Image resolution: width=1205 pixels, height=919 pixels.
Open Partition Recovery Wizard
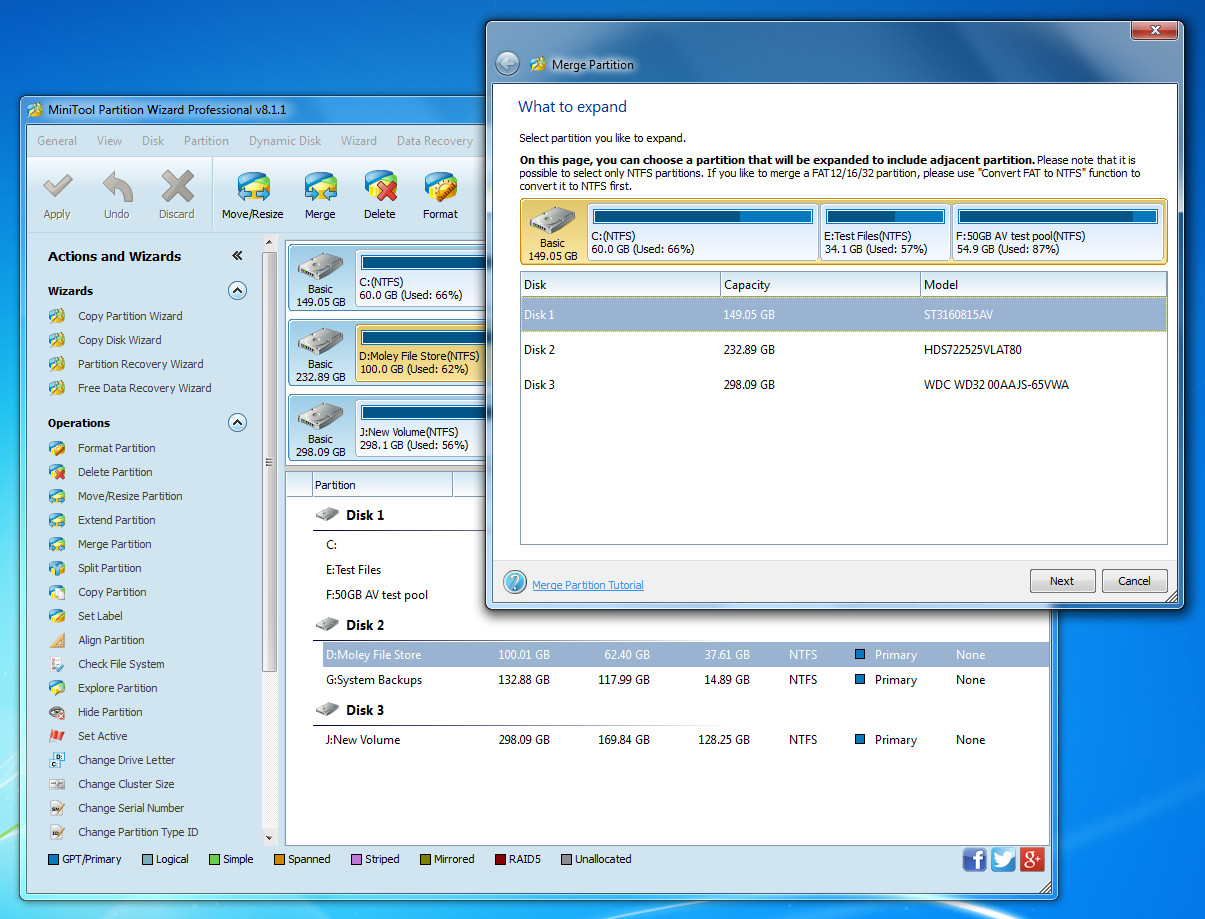(x=140, y=364)
